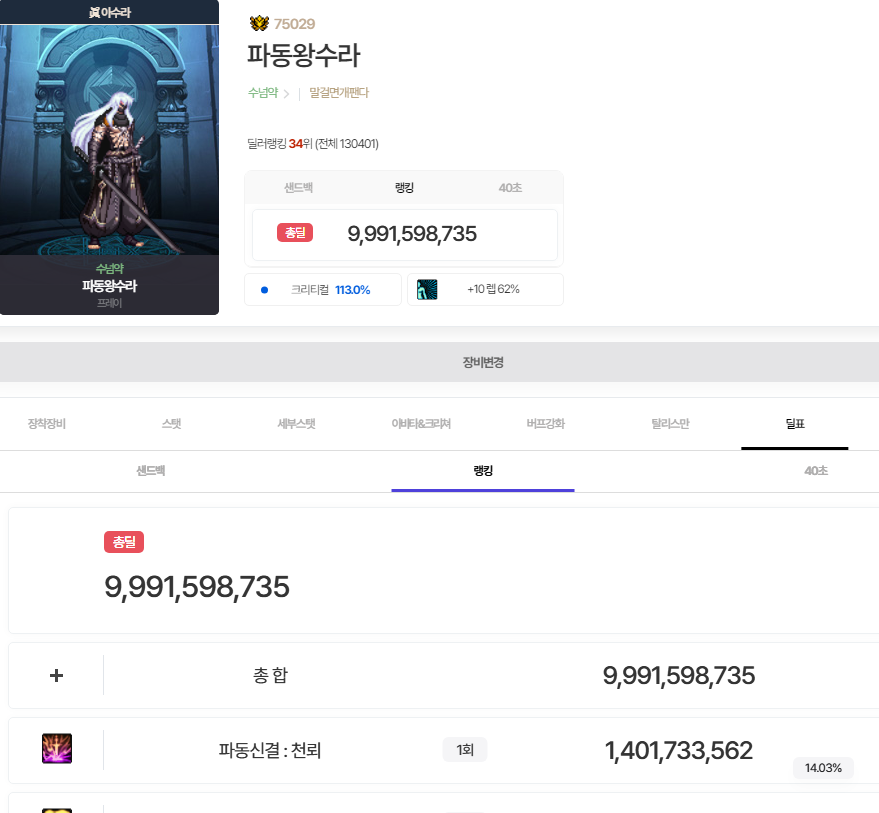Click the 파동신결 : 천뢰 skill icon
Viewport: 879px width, 813px height.
tap(57, 749)
